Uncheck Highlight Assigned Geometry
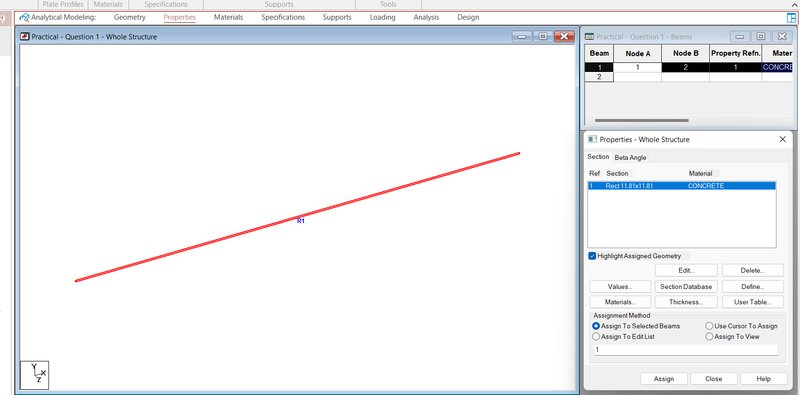The image size is (800, 395). click(592, 256)
